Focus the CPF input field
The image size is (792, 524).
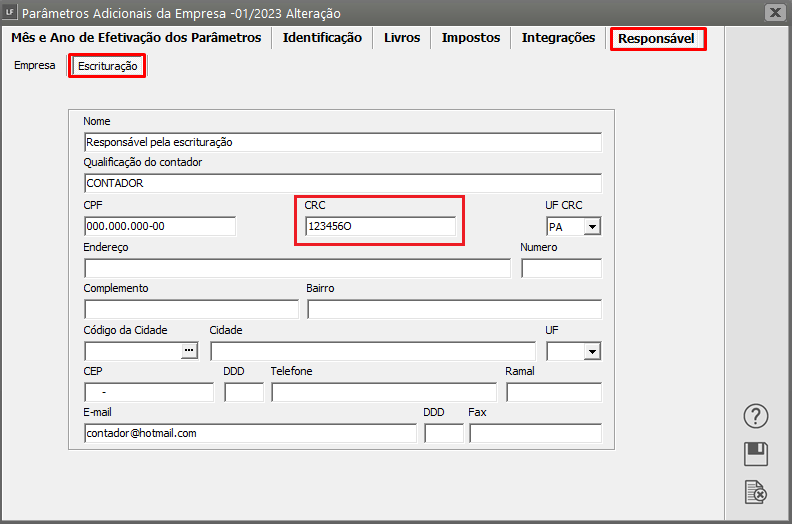(x=160, y=227)
